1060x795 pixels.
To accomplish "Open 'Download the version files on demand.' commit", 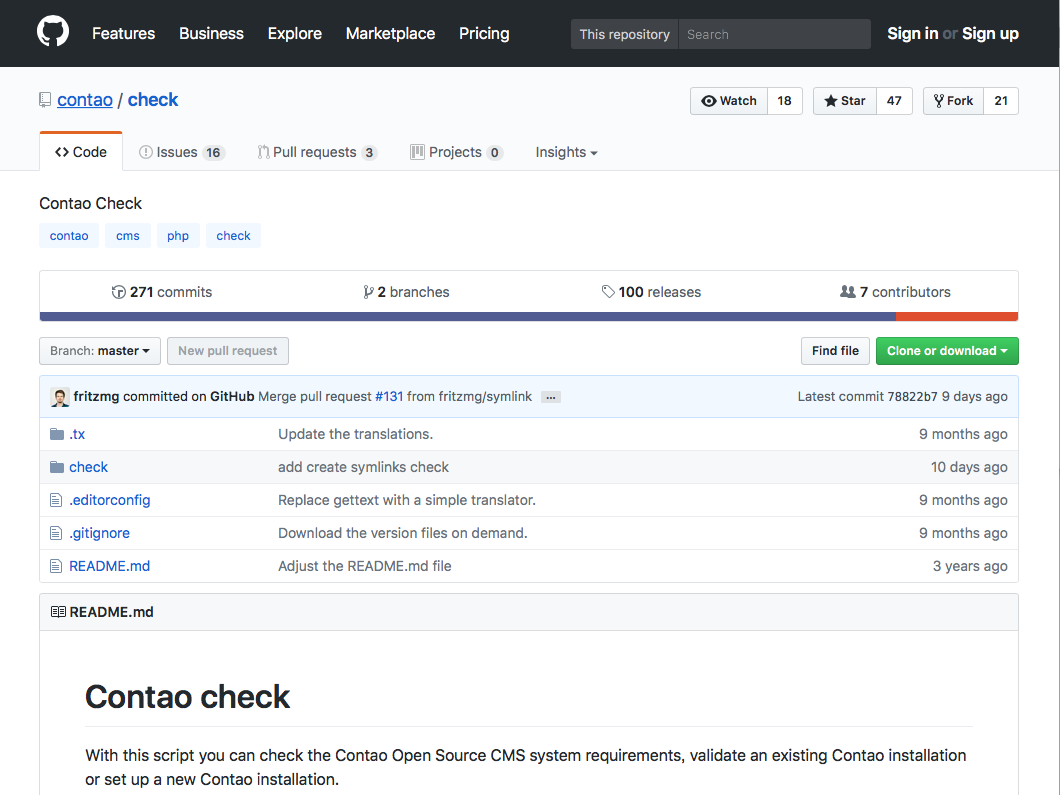I will 403,533.
